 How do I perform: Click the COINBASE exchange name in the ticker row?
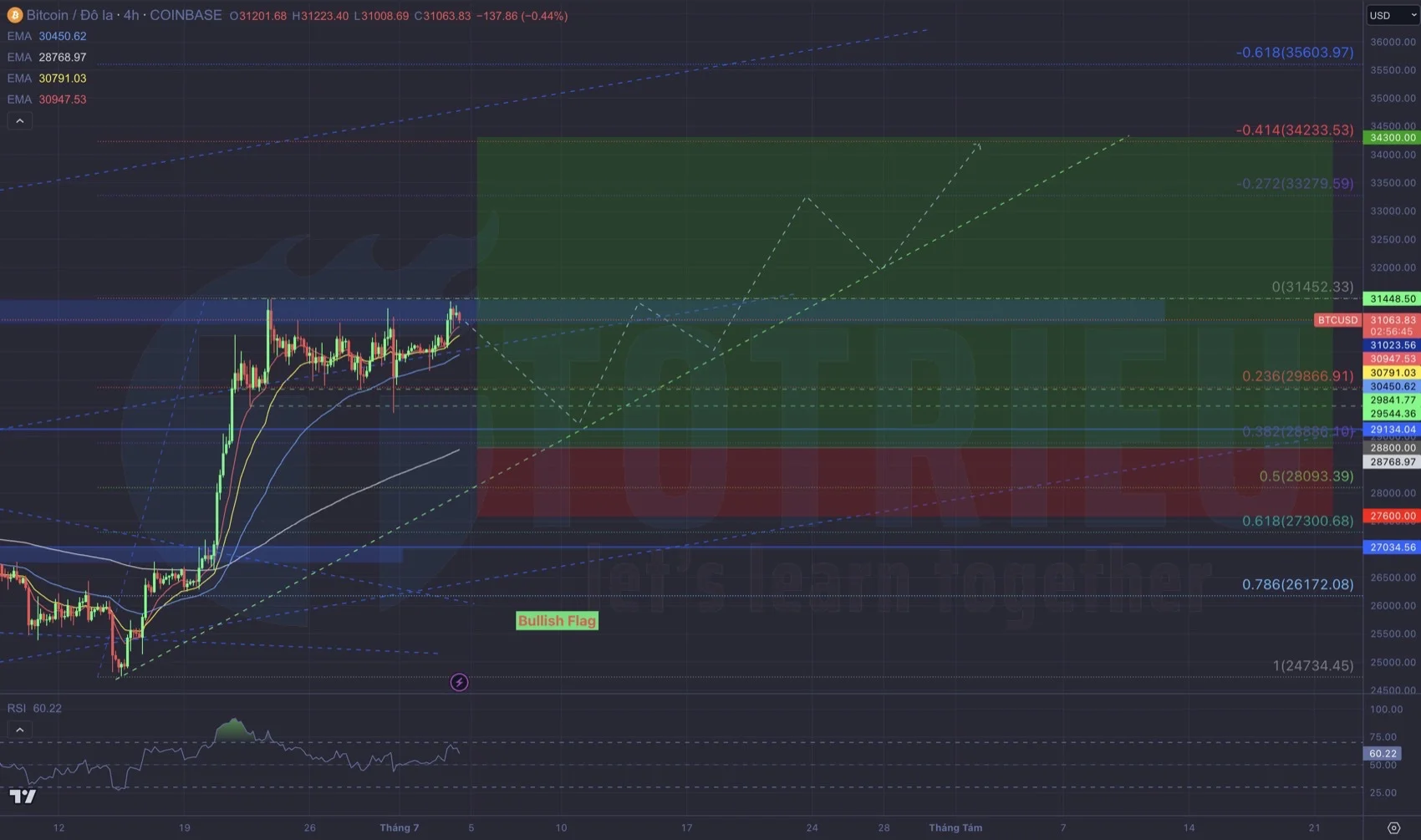pyautogui.click(x=186, y=15)
